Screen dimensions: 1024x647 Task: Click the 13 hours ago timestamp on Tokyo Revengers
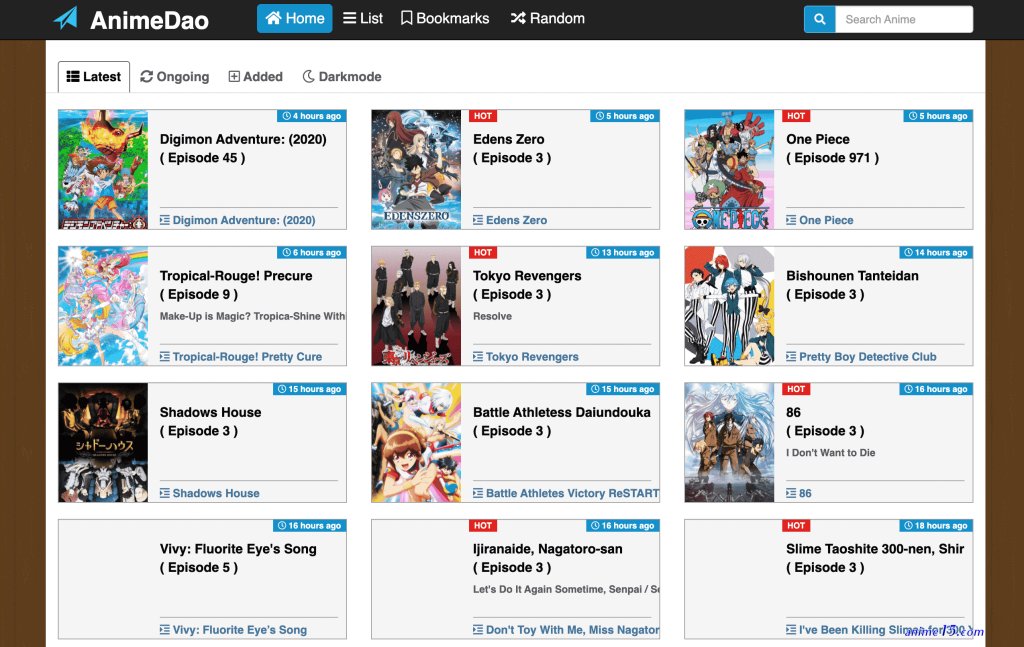621,253
